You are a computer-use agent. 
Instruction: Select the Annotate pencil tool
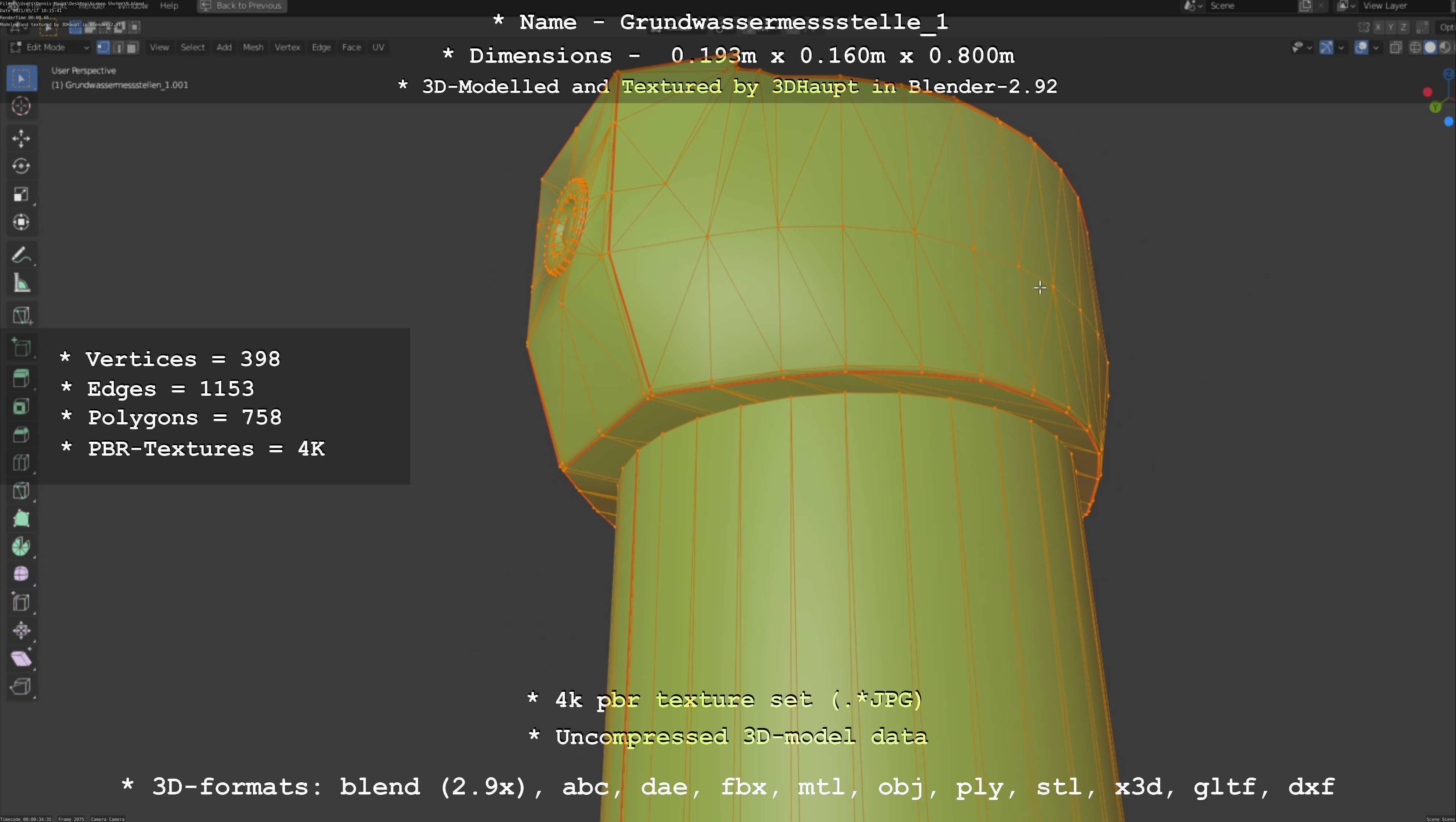pos(21,256)
